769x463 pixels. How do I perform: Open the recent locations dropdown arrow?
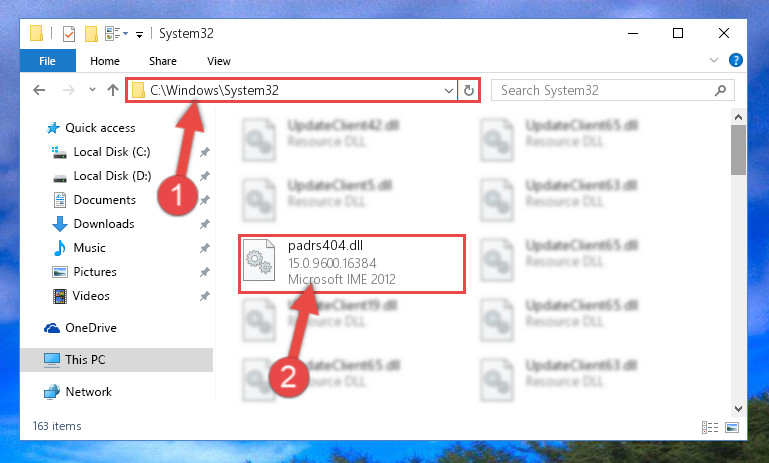coord(92,90)
